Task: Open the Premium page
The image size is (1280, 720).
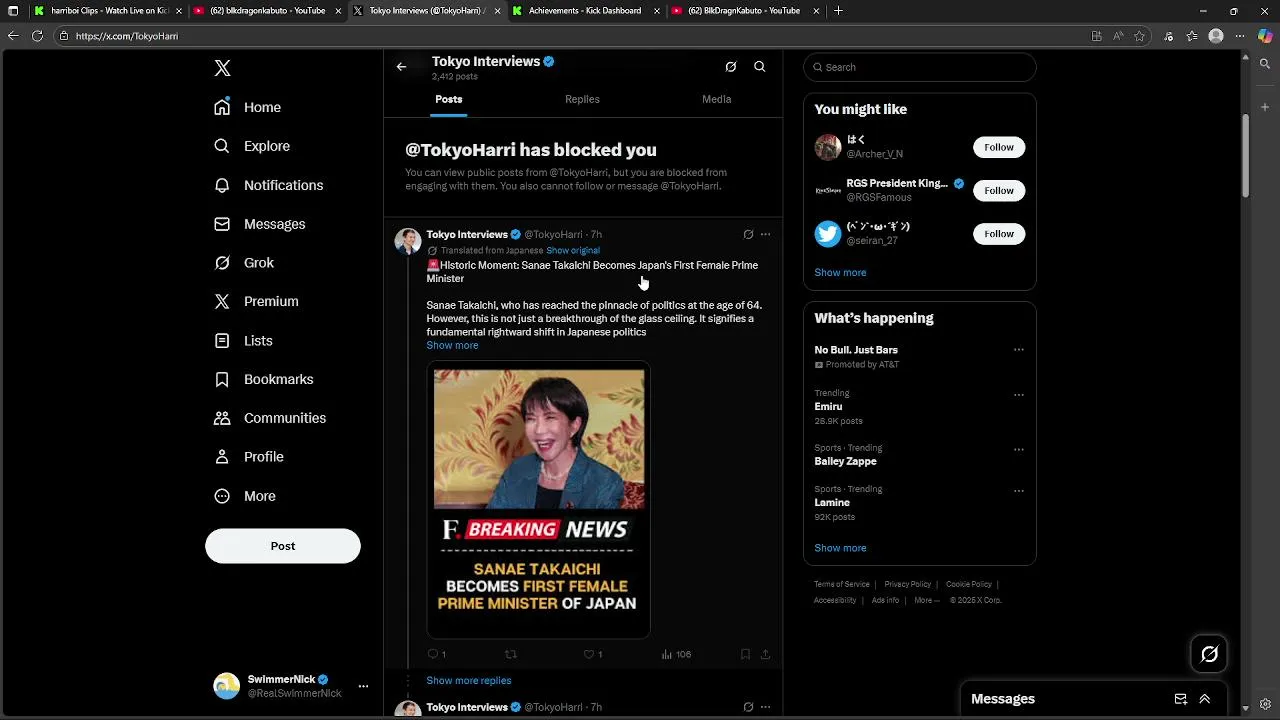Action: point(257,301)
